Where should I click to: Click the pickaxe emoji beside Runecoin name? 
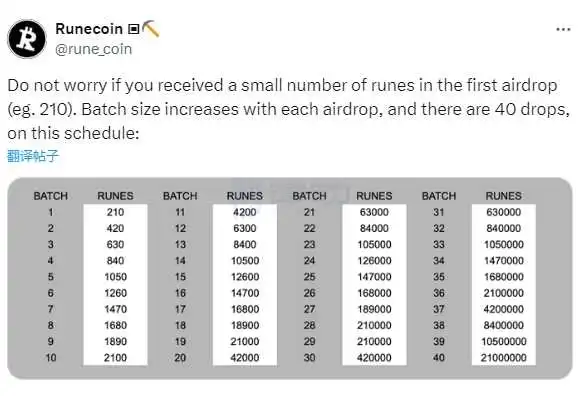(151, 29)
